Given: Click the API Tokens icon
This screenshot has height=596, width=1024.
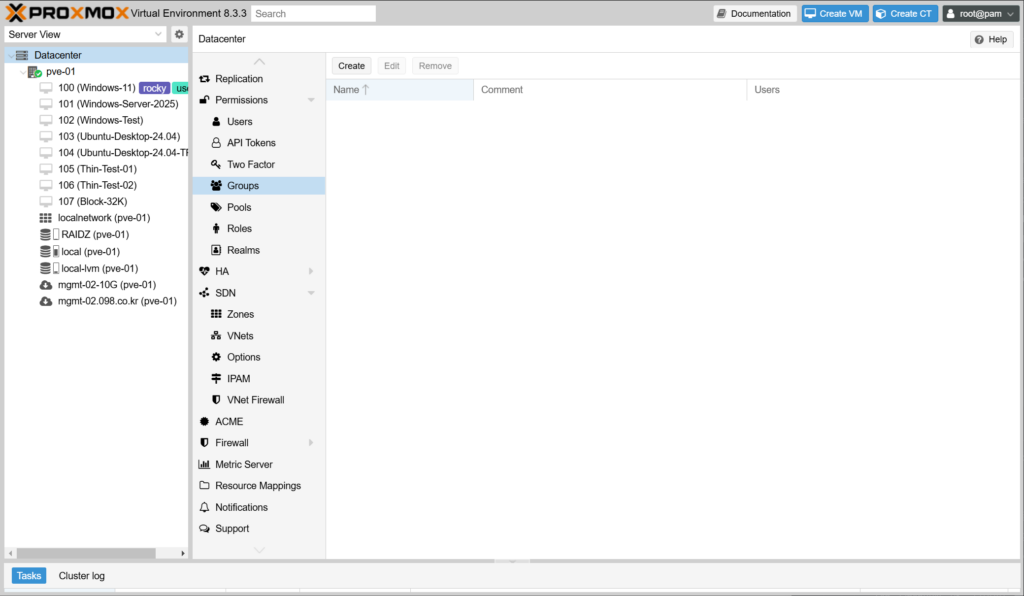Looking at the screenshot, I should tap(216, 143).
